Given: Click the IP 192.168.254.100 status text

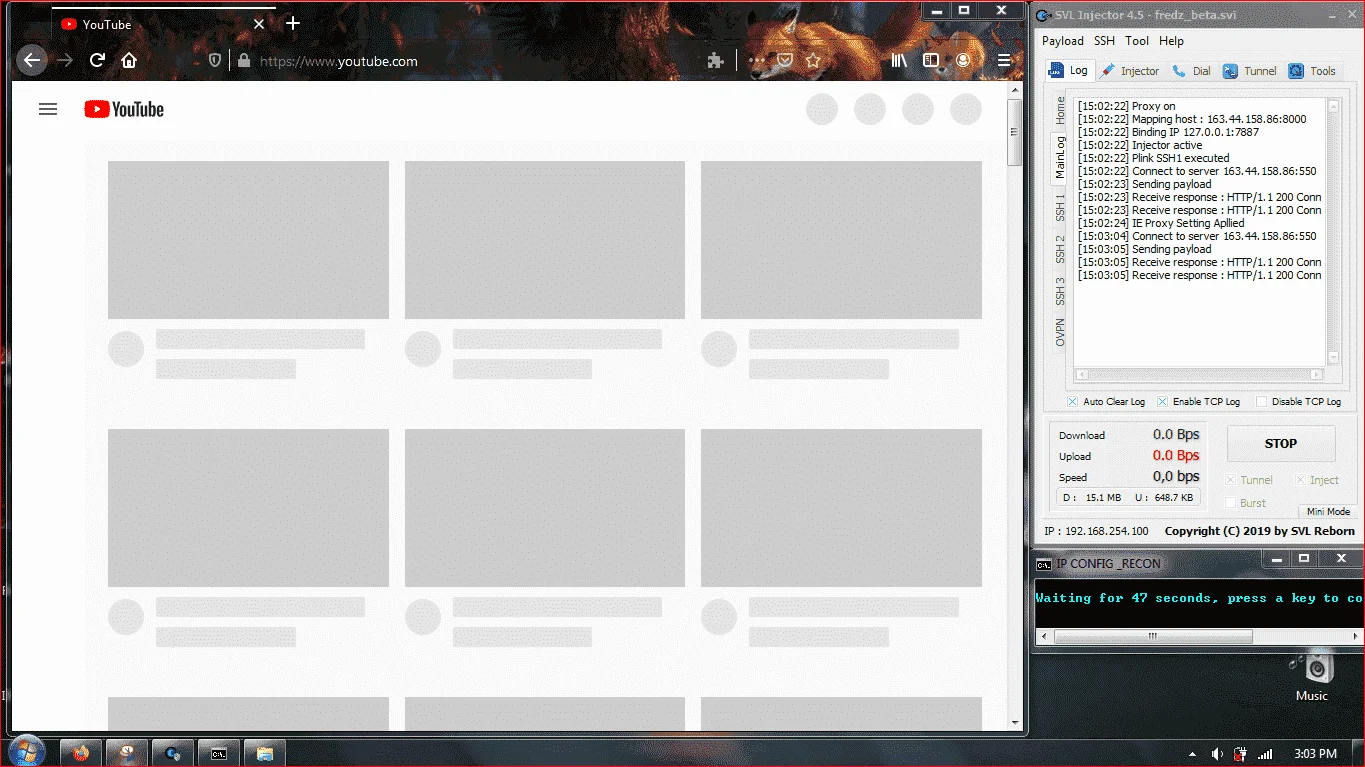Looking at the screenshot, I should click(x=1096, y=531).
